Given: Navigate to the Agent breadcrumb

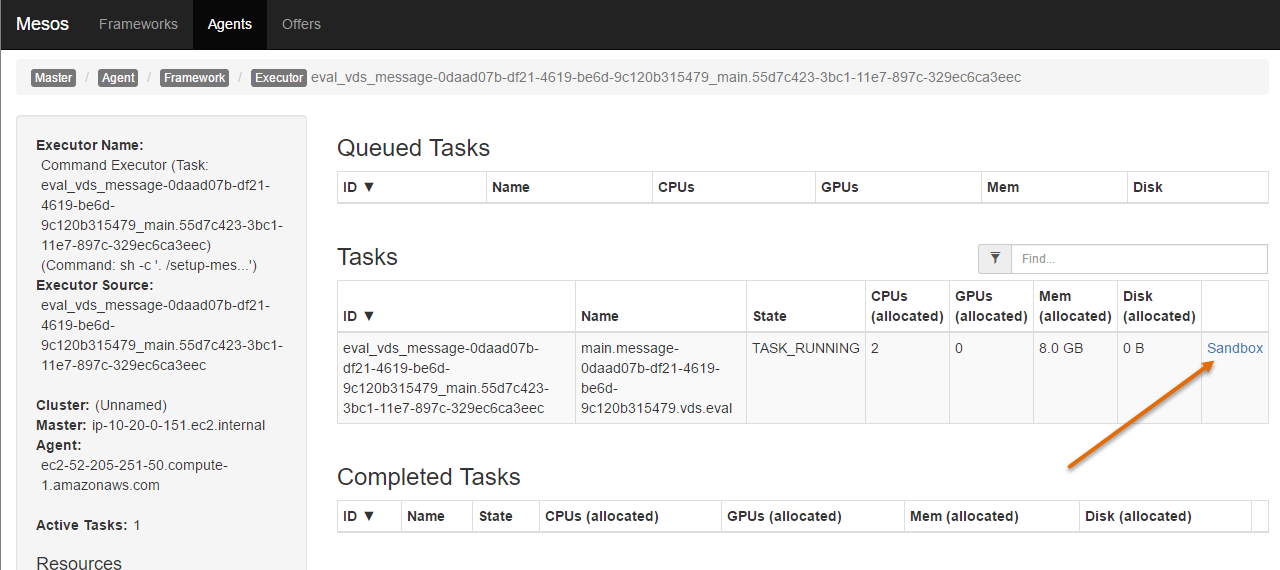Looking at the screenshot, I should pos(118,77).
